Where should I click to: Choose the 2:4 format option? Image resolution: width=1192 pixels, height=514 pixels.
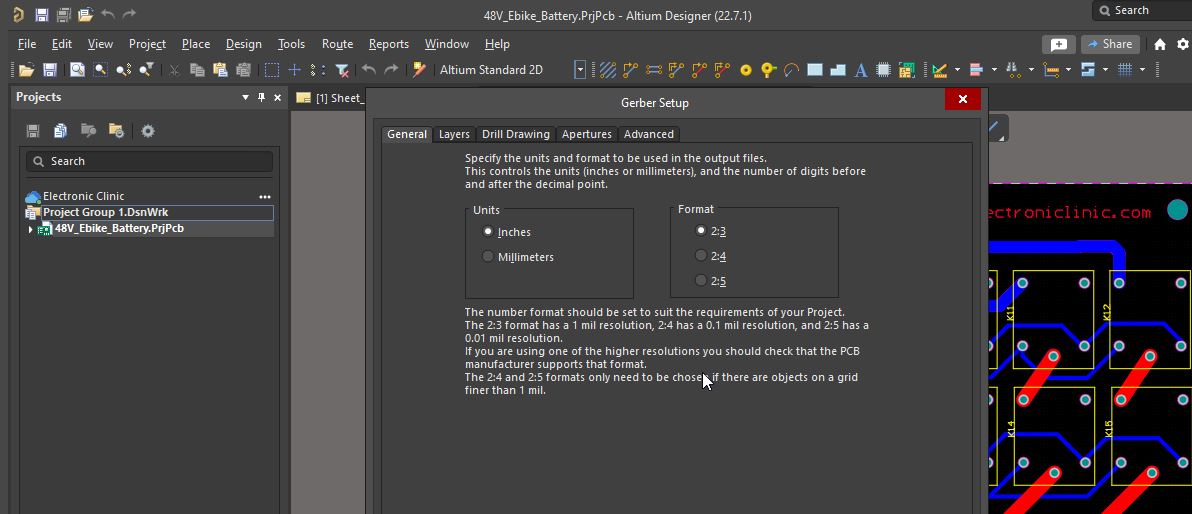701,255
